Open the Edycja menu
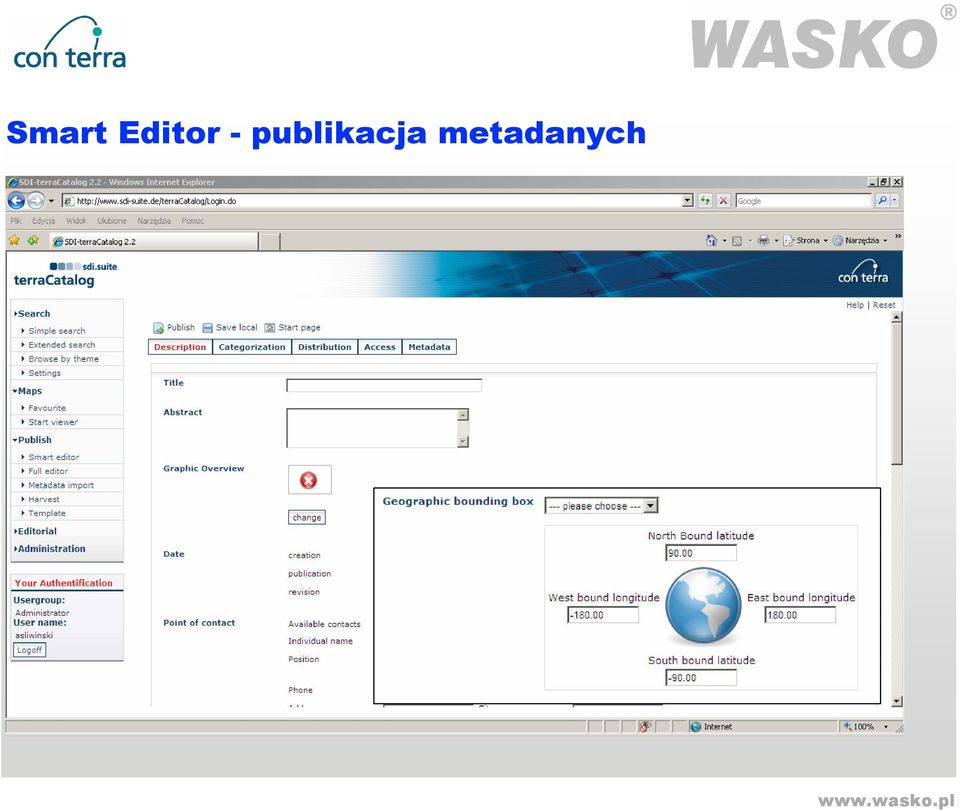Image resolution: width=960 pixels, height=812 pixels. (x=43, y=220)
